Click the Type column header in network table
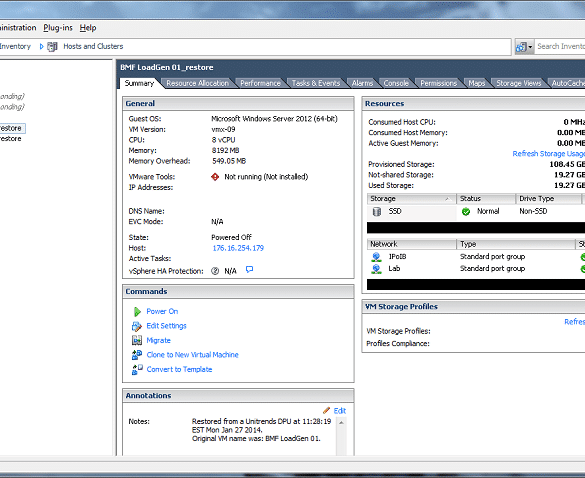585x478 pixels. (516, 244)
